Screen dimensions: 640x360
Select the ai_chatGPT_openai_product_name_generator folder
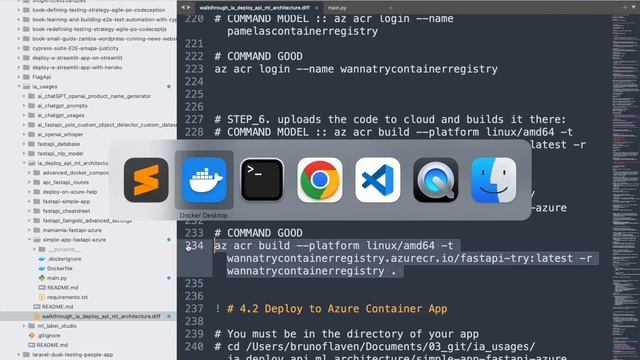[94, 96]
